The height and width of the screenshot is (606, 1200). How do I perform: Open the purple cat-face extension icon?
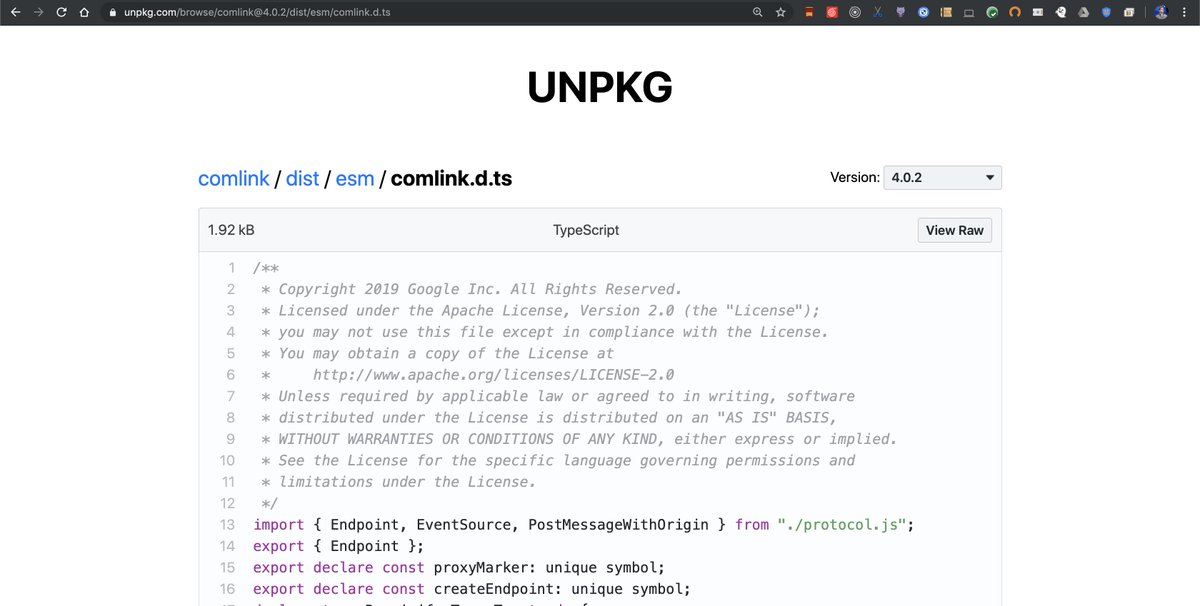[900, 12]
